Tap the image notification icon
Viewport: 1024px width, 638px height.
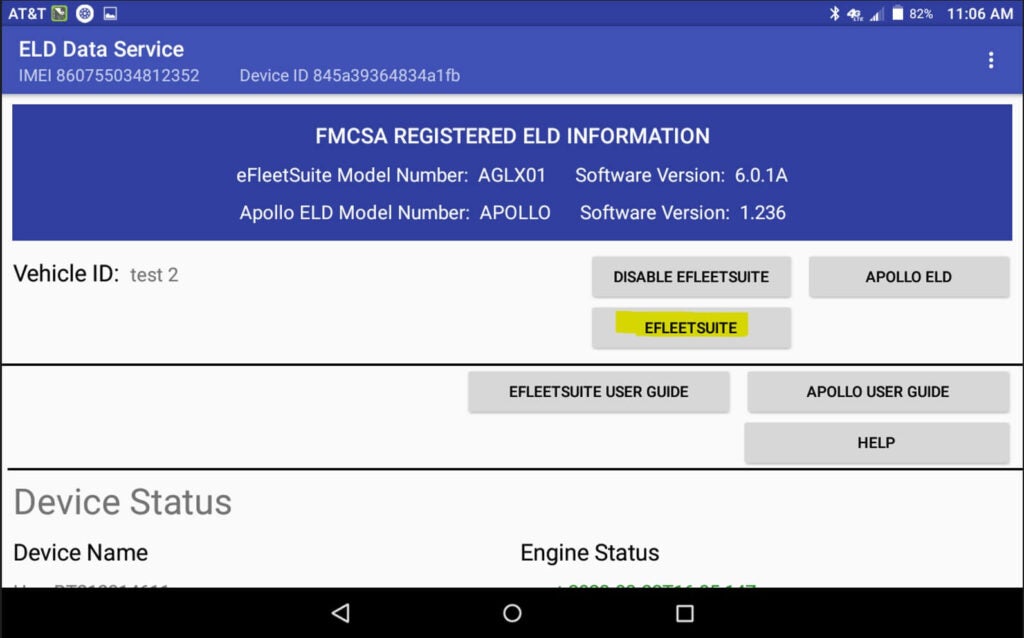pos(110,14)
